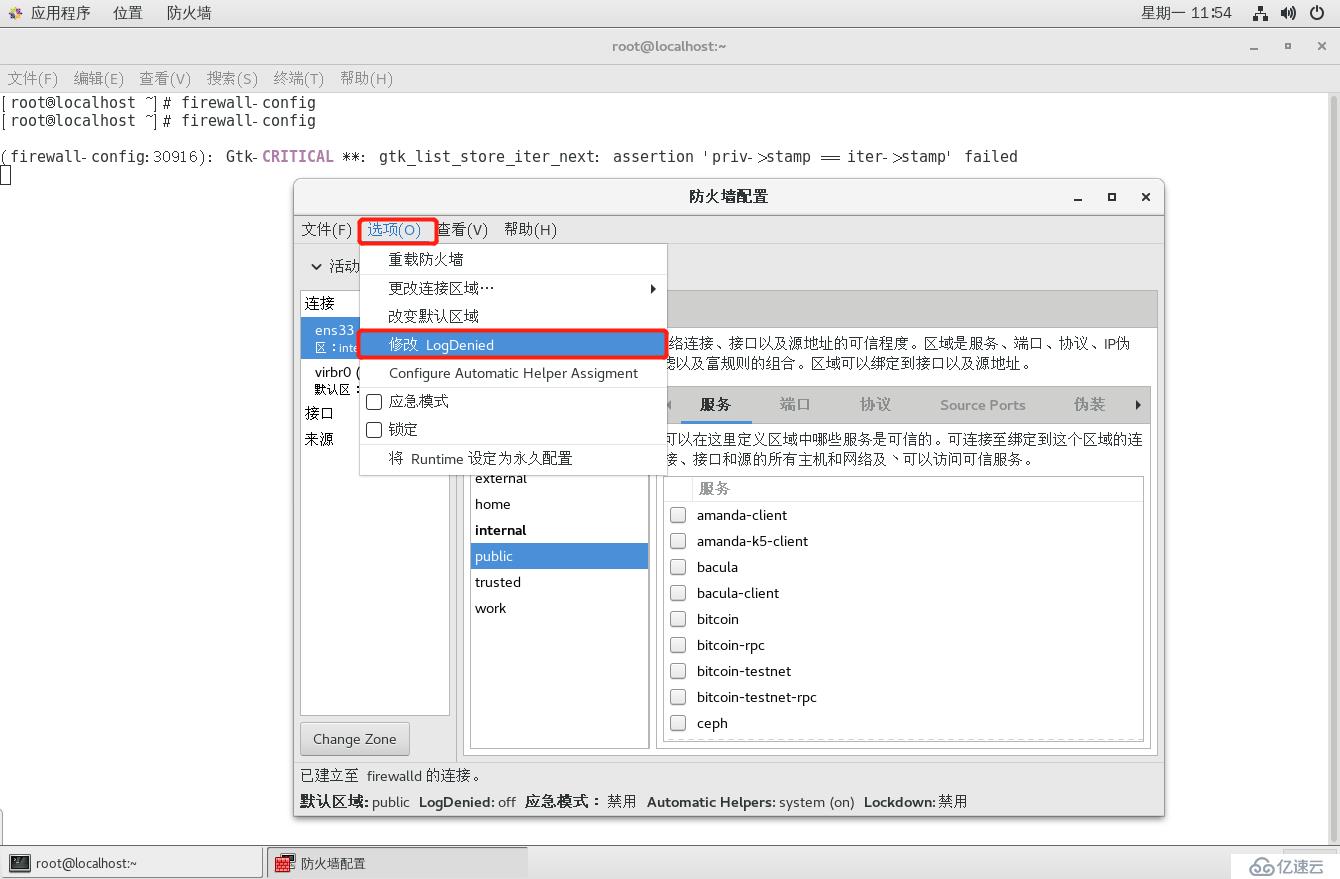Check the amanda-k5-client service box
This screenshot has height=879, width=1340.
678,541
